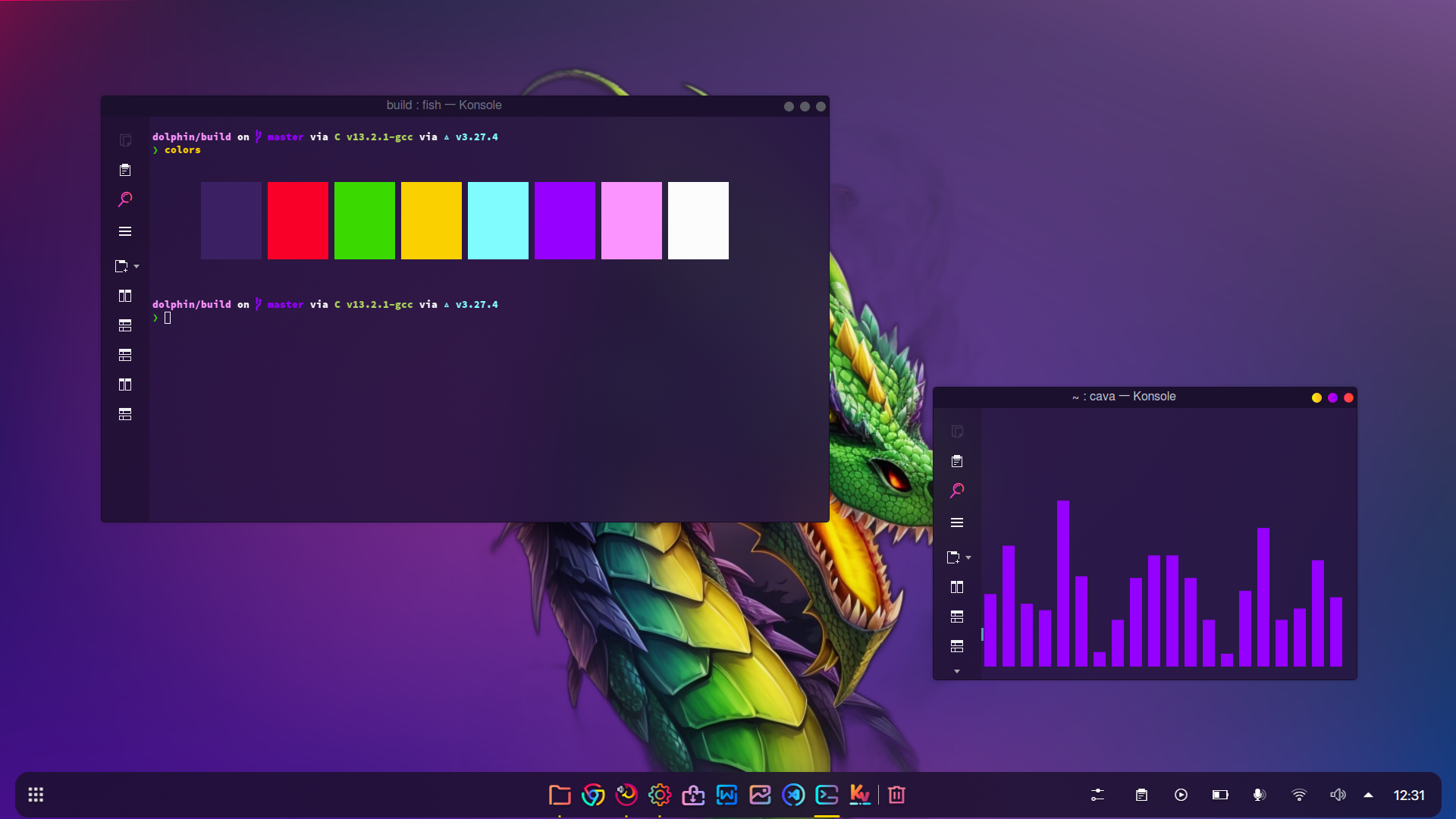Image resolution: width=1456 pixels, height=819 pixels.
Task: Open audio volume tray icon
Action: click(1338, 795)
